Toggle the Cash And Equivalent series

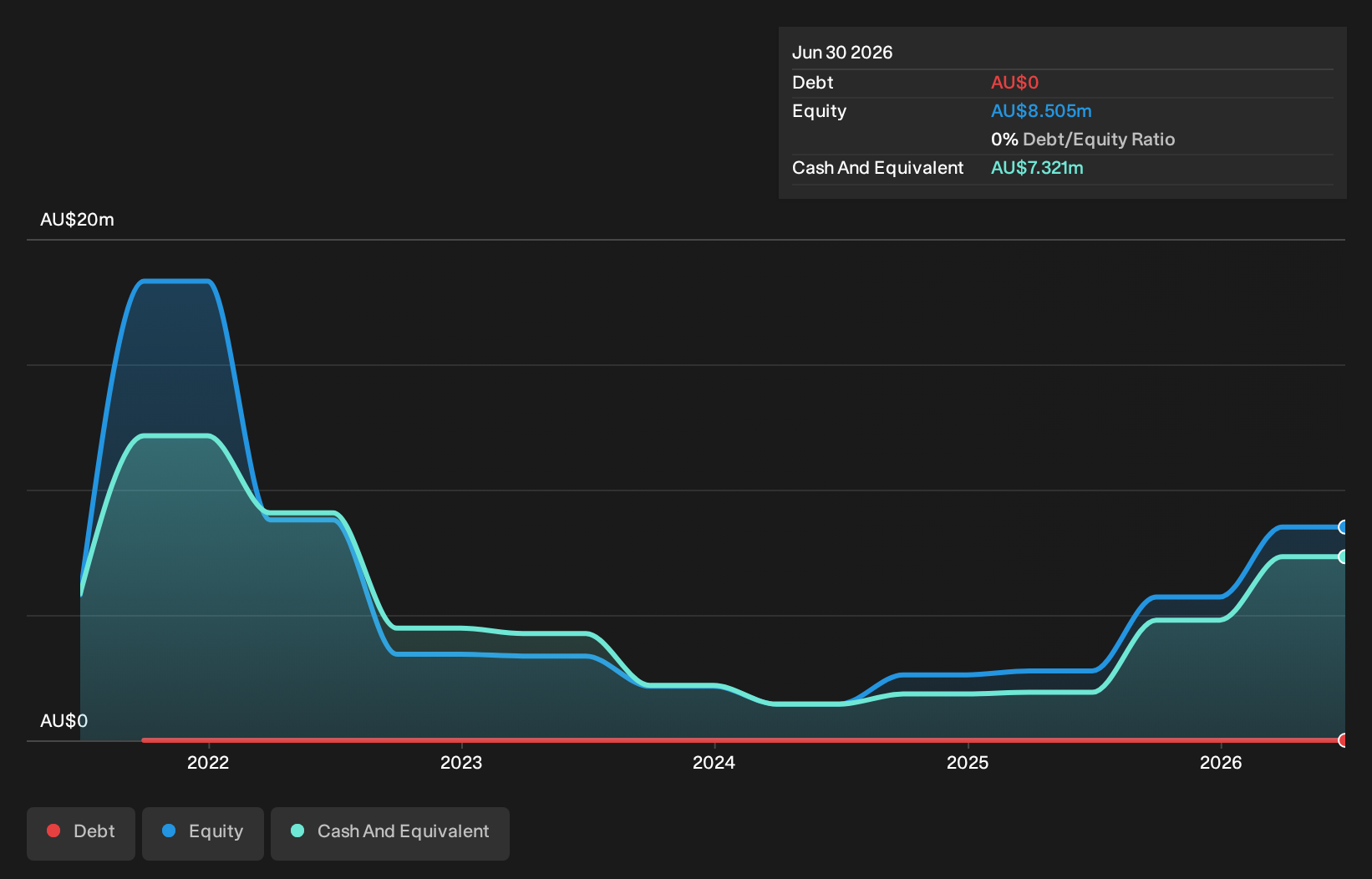pos(390,833)
